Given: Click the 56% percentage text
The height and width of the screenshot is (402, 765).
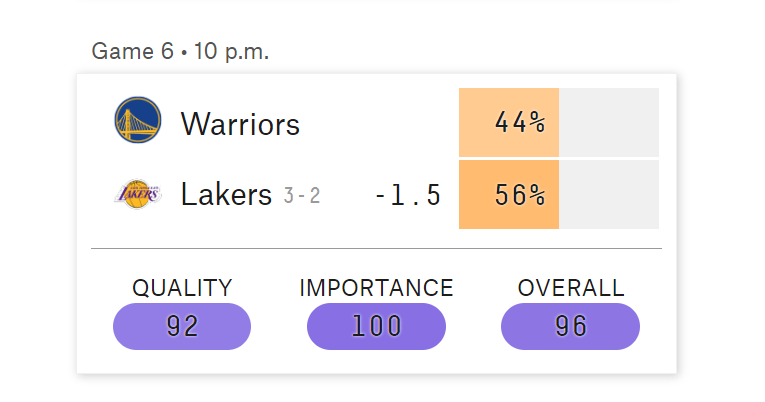Looking at the screenshot, I should tap(520, 195).
